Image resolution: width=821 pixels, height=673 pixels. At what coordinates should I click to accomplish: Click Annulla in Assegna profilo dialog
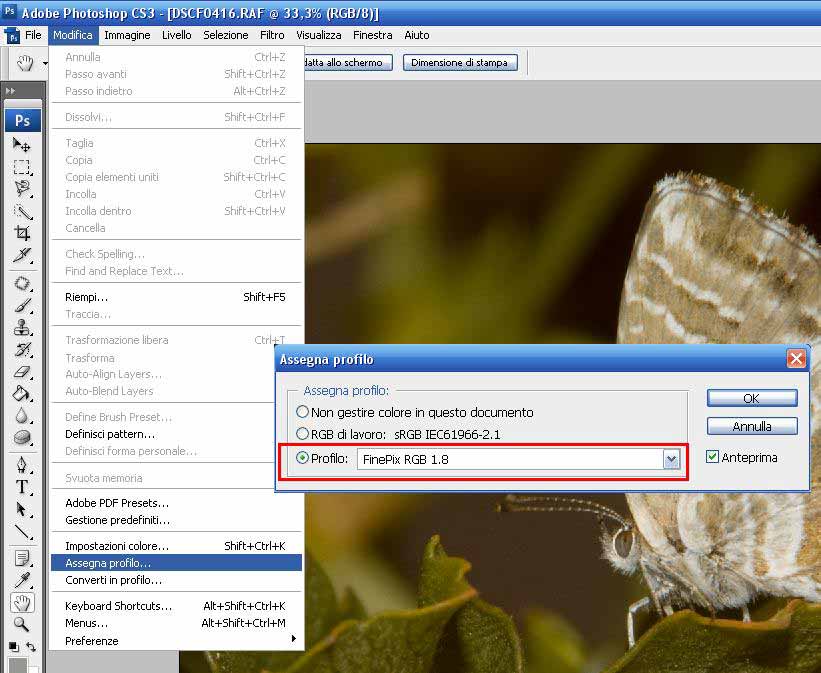coord(752,426)
